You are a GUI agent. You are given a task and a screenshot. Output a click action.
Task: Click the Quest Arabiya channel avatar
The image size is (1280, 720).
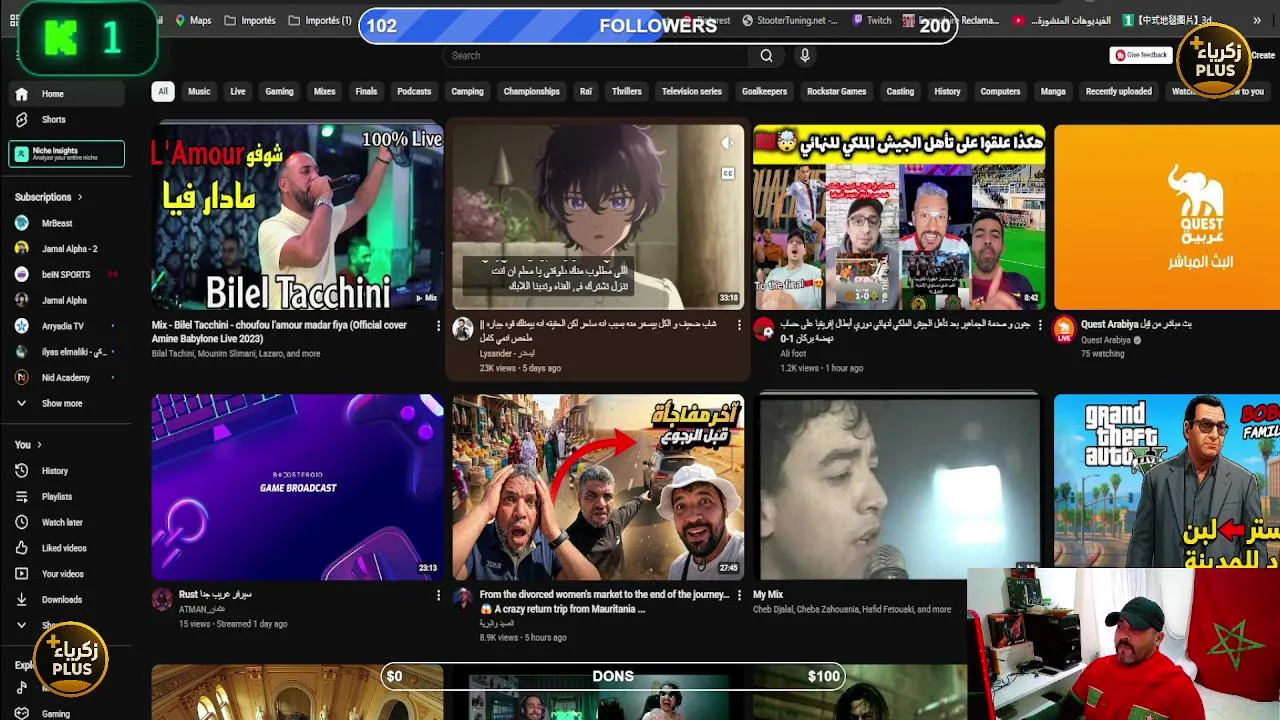coord(1064,328)
